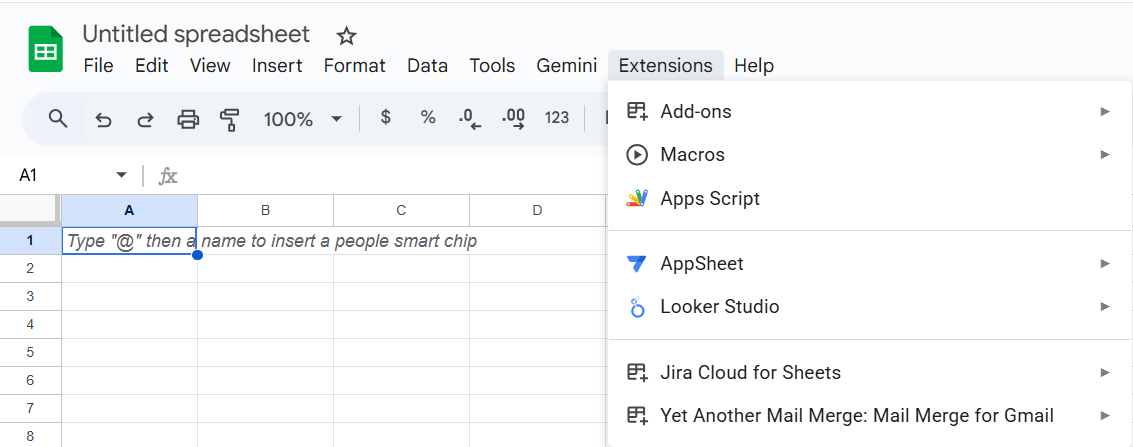Click the Print icon
Viewport: 1133px width, 447px height.
188,119
